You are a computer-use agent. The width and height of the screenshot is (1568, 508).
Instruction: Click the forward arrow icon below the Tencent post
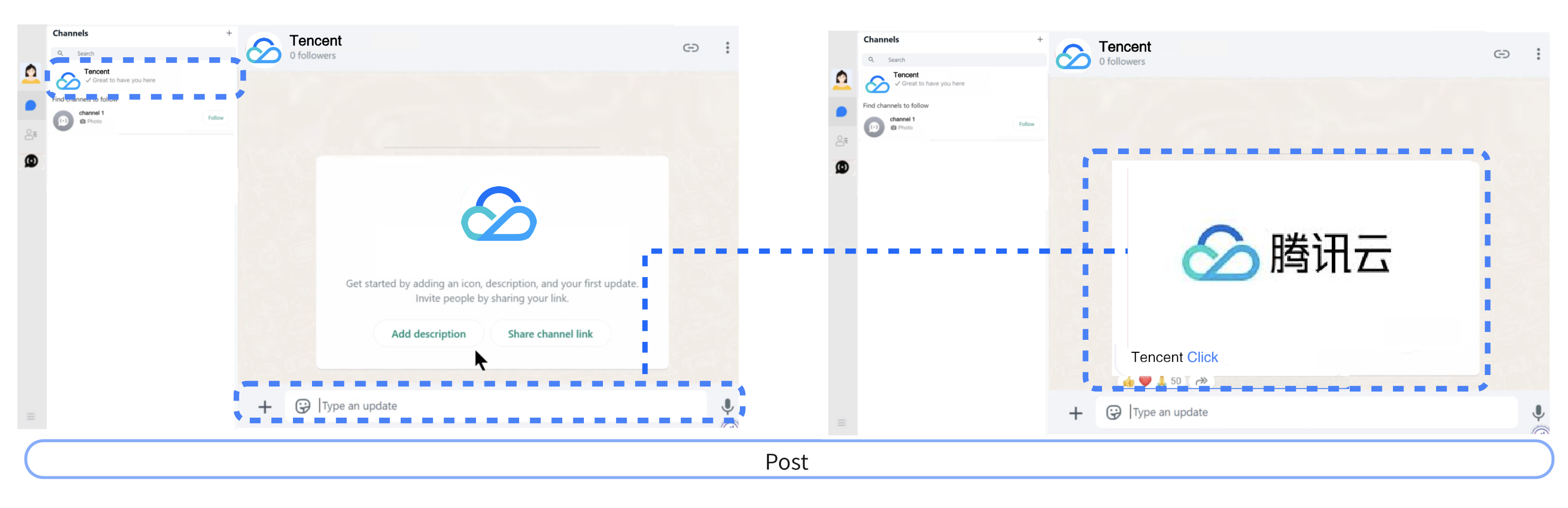point(1201,382)
